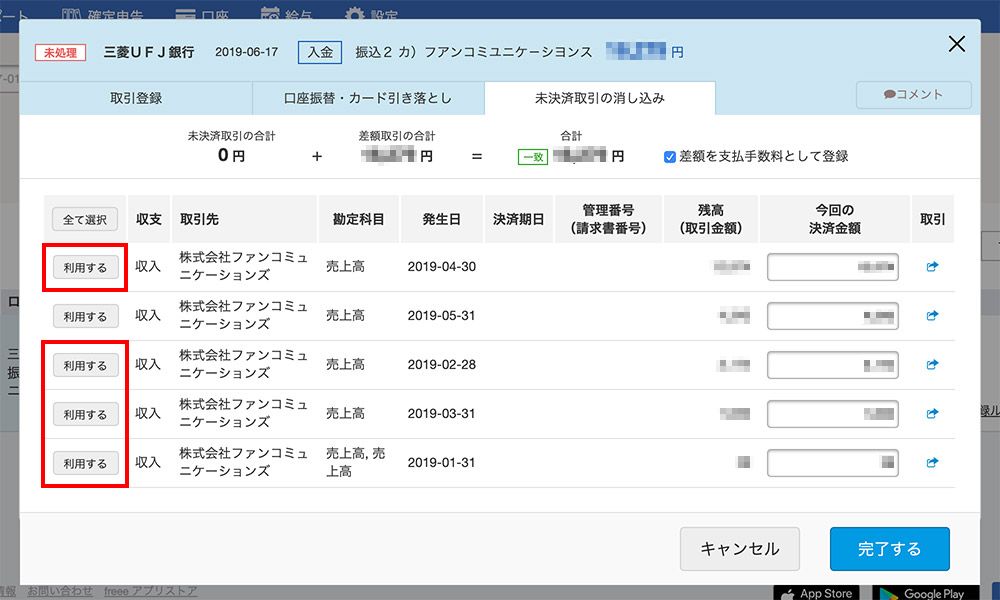The image size is (1000, 600).
Task: Click the 入金 label in the header
Action: click(320, 52)
